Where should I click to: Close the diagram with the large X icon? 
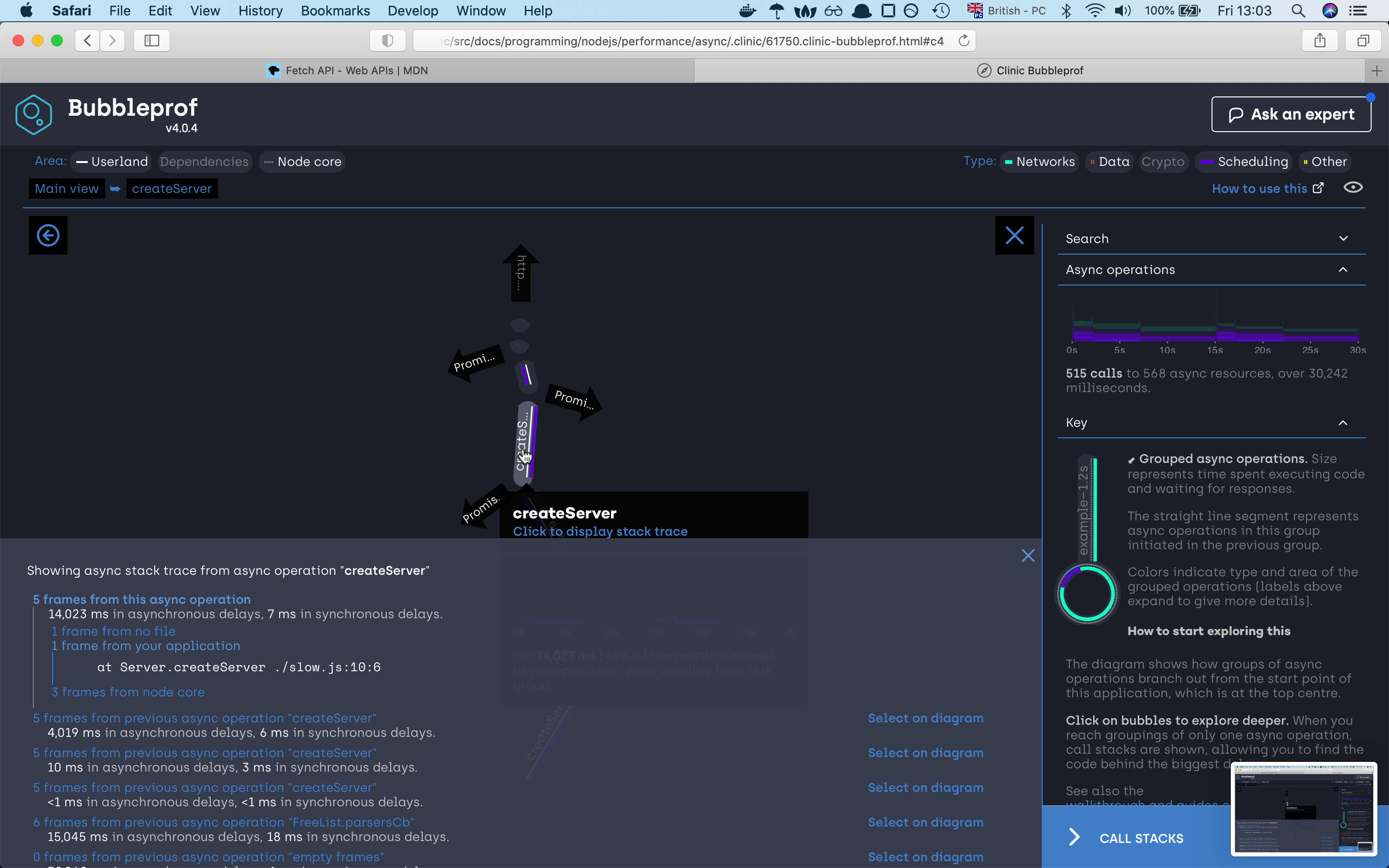1014,235
